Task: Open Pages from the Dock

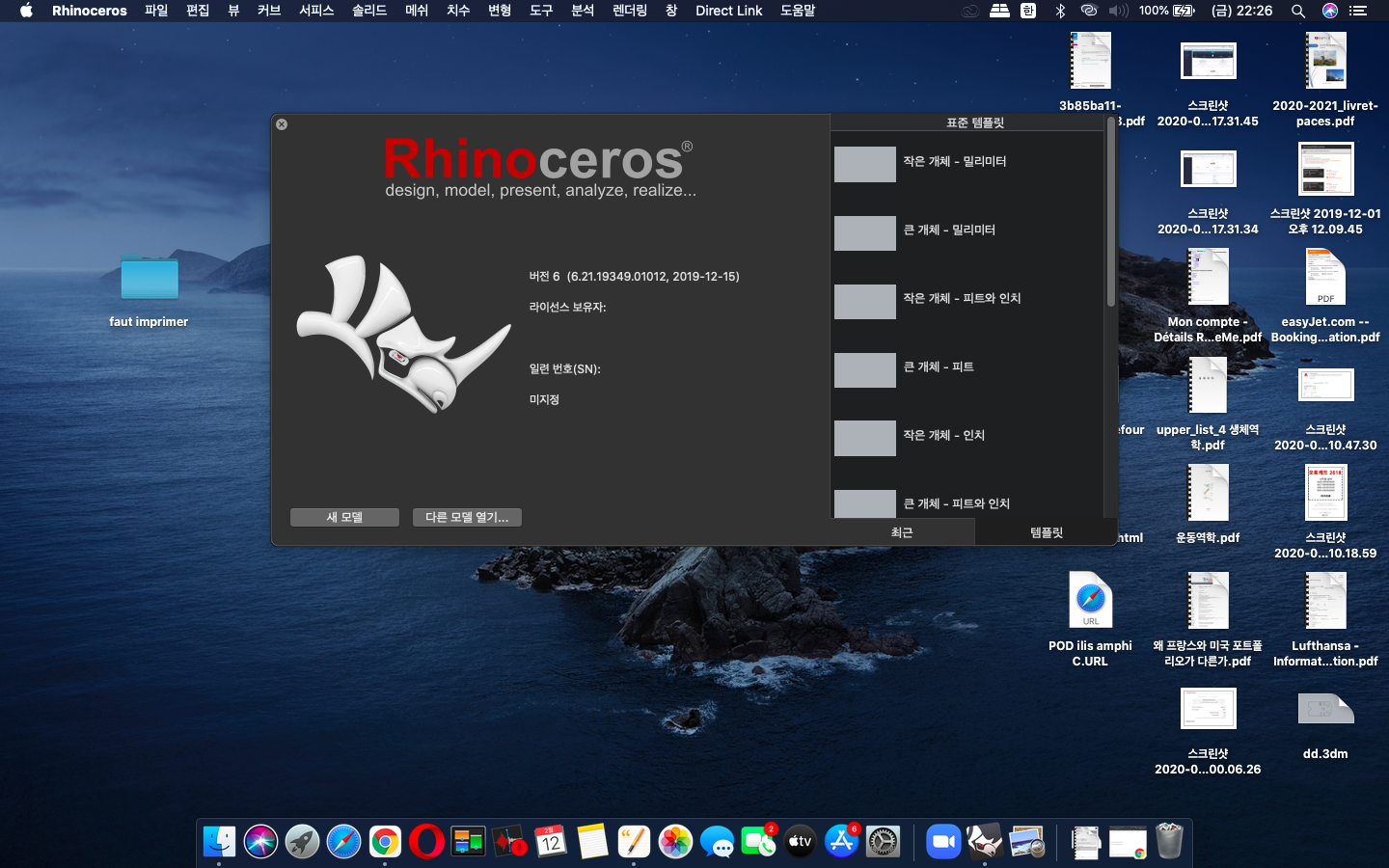Action: (x=634, y=842)
